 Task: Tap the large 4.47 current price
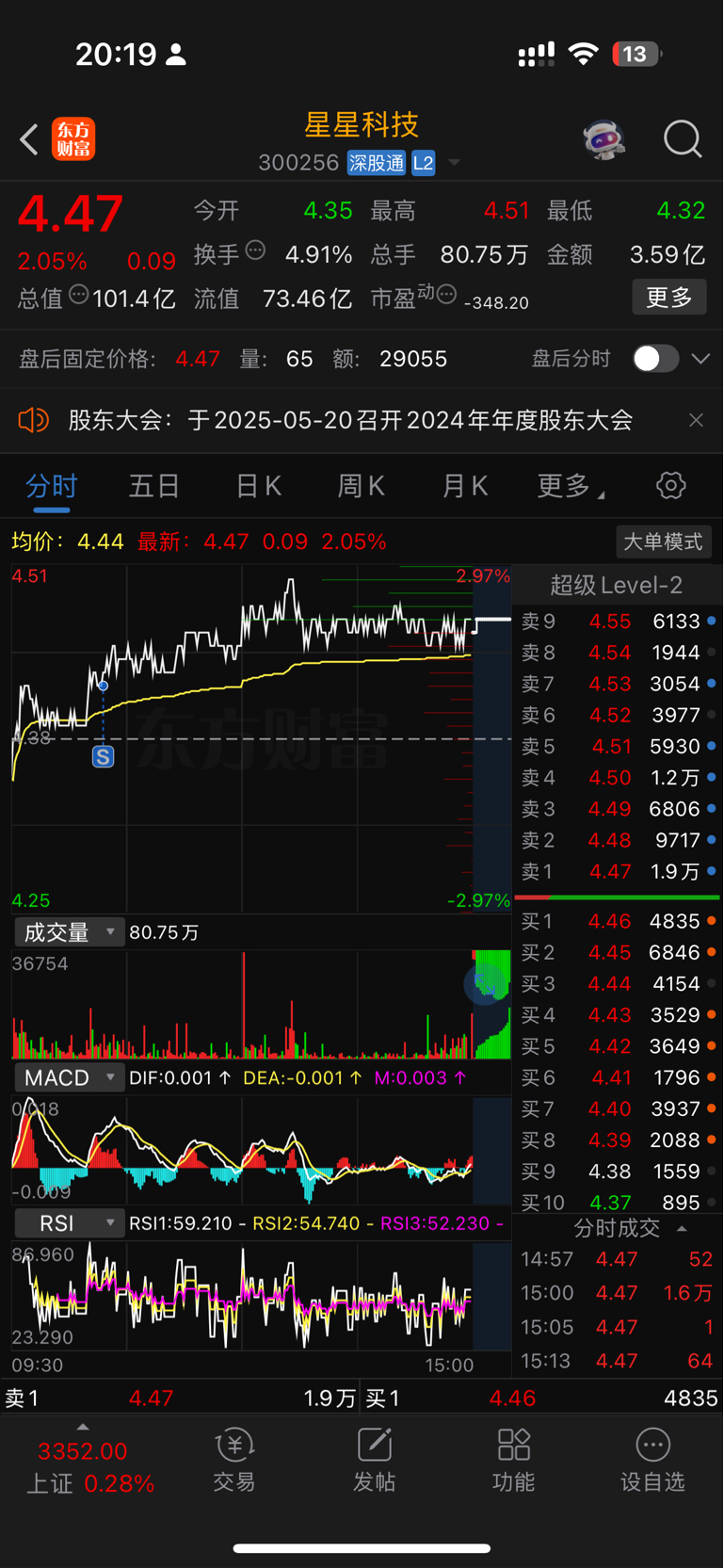[70, 214]
